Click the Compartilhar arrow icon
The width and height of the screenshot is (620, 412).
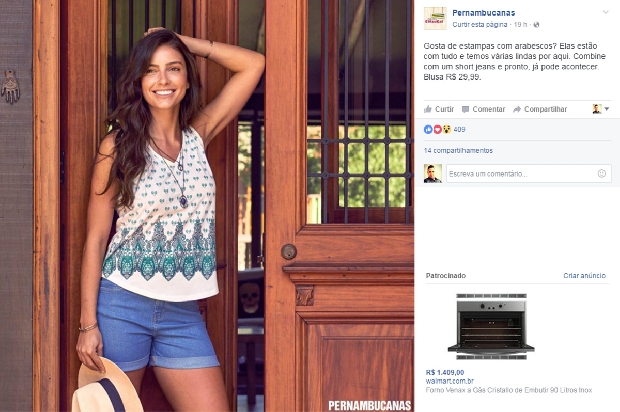click(517, 110)
